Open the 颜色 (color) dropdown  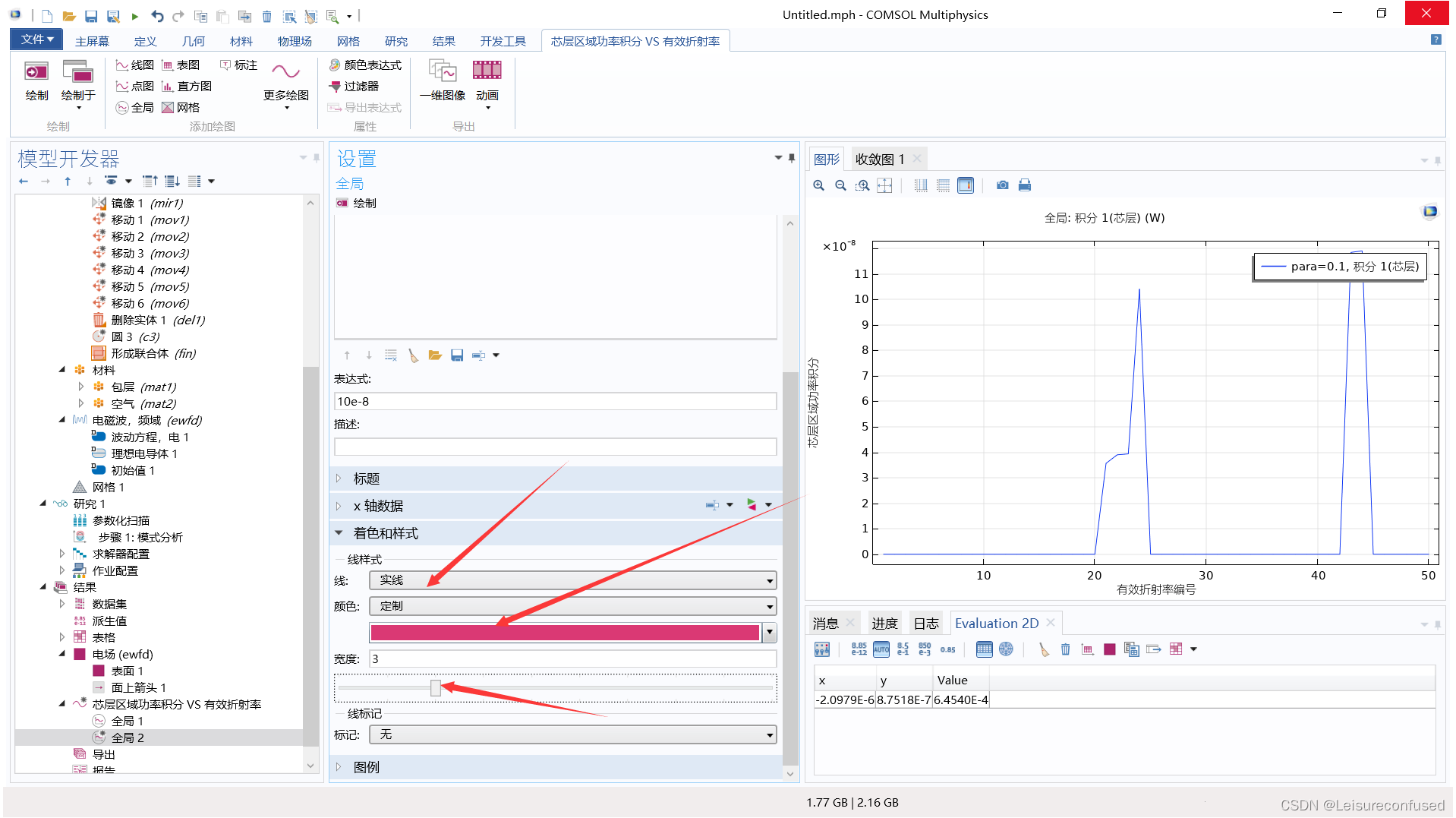click(573, 606)
